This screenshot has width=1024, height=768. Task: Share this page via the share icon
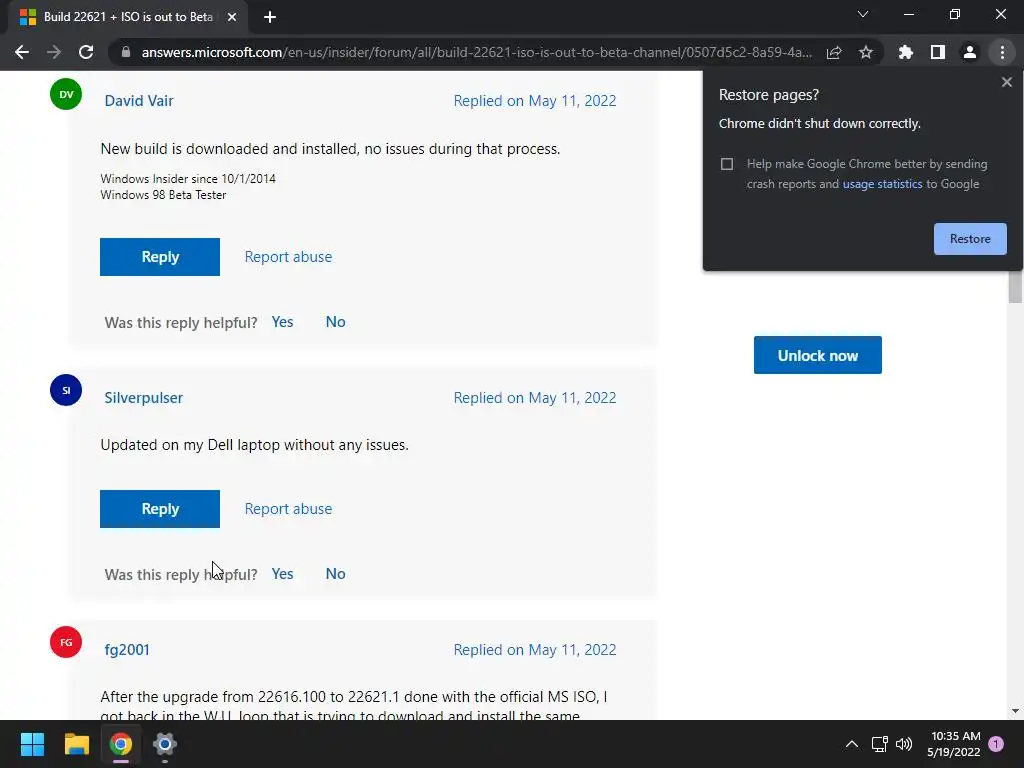[834, 52]
